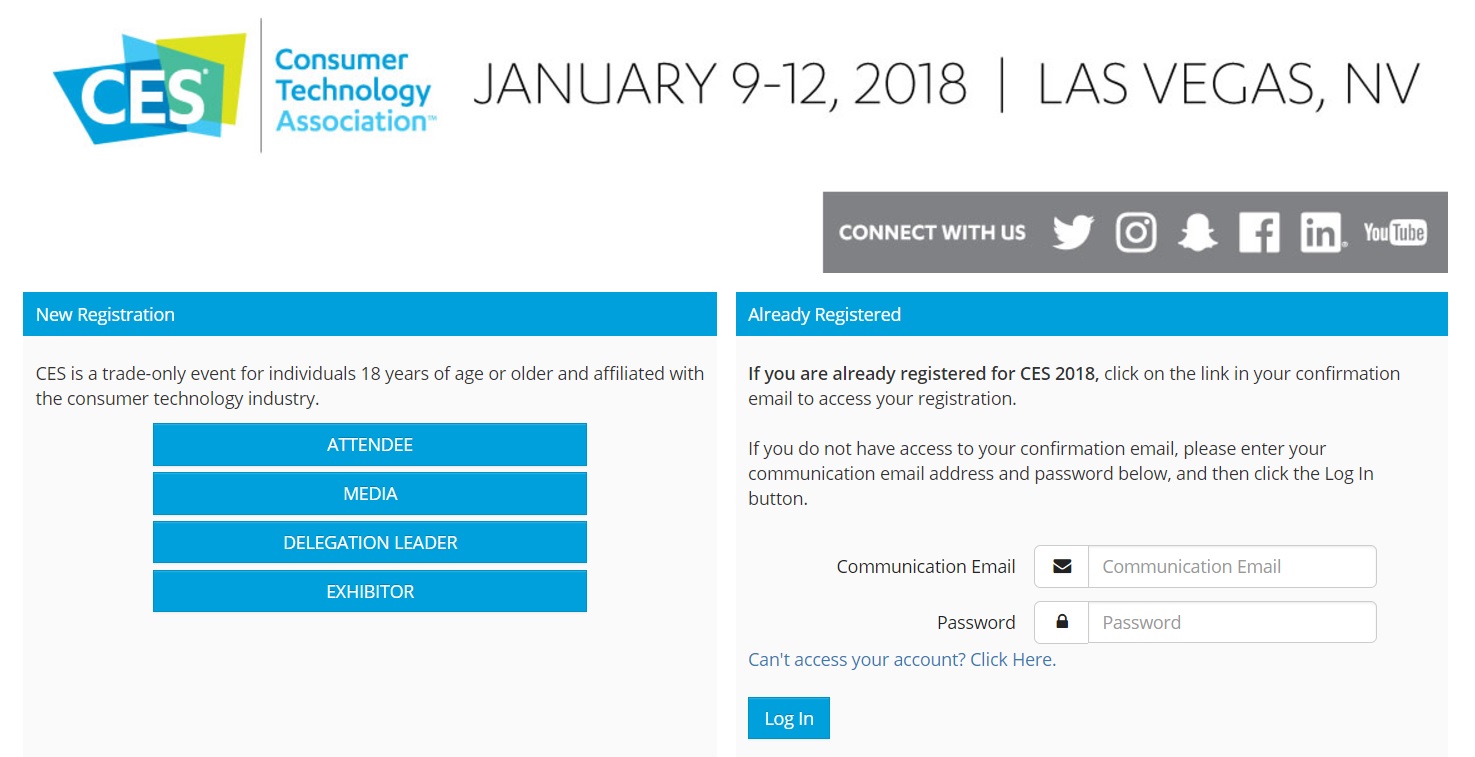Choose the DELEGATION LEADER button
Image resolution: width=1475 pixels, height=757 pixels.
[370, 543]
